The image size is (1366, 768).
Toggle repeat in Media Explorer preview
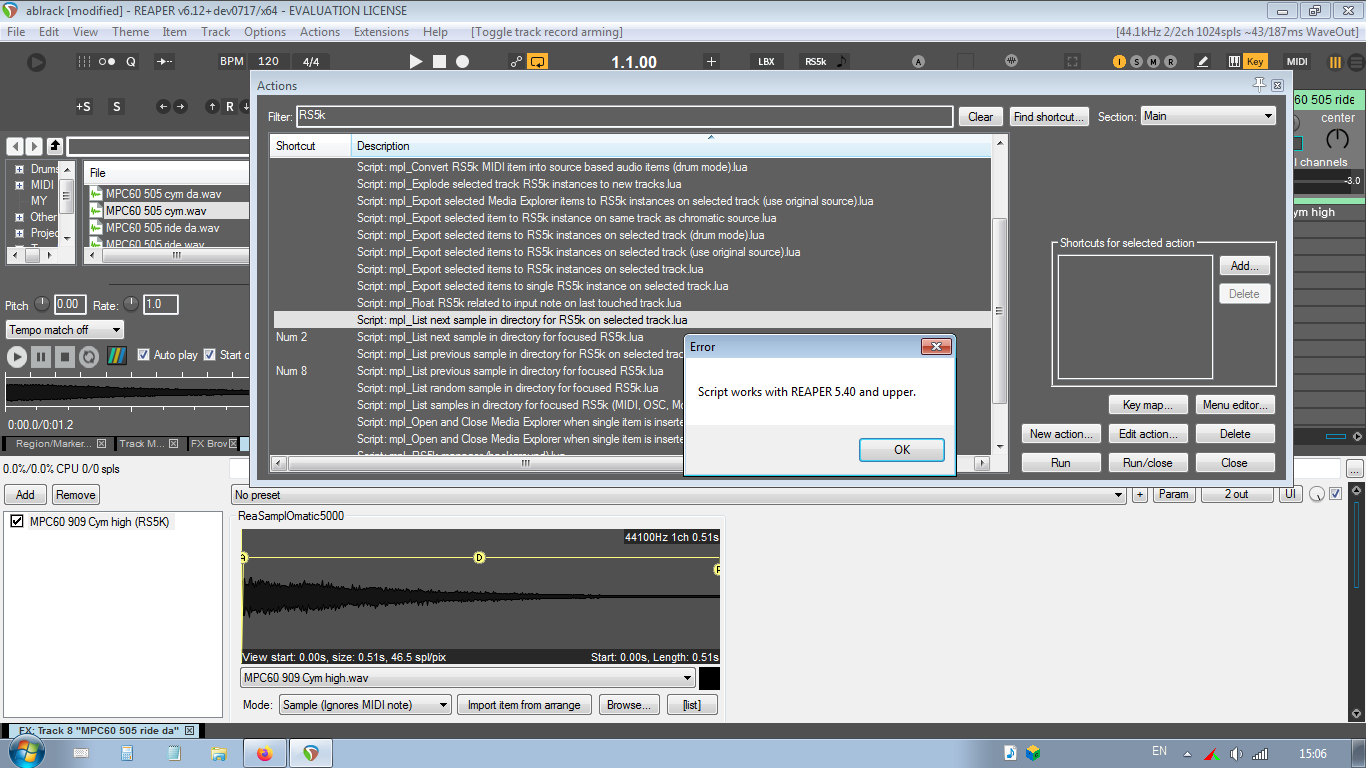click(89, 356)
